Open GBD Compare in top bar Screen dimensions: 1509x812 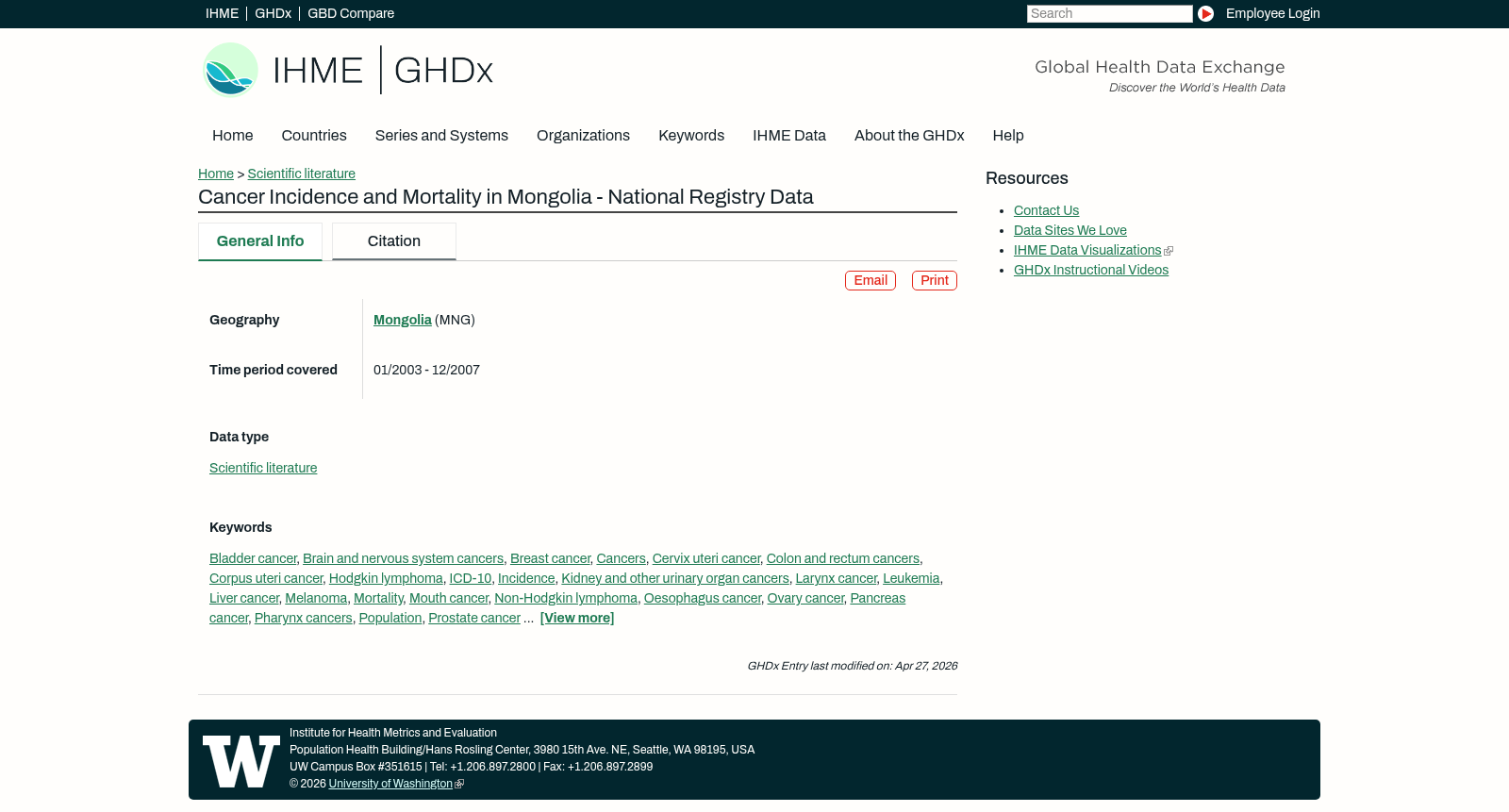tap(351, 13)
